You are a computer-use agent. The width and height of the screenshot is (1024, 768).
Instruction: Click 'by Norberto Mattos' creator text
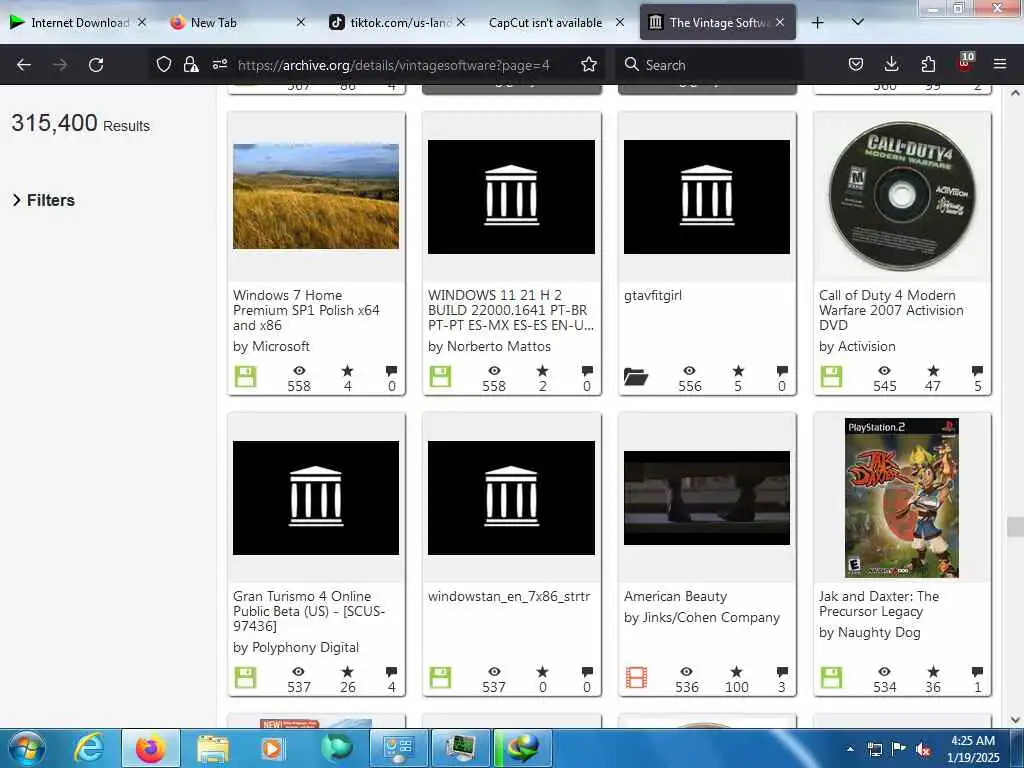coord(489,347)
